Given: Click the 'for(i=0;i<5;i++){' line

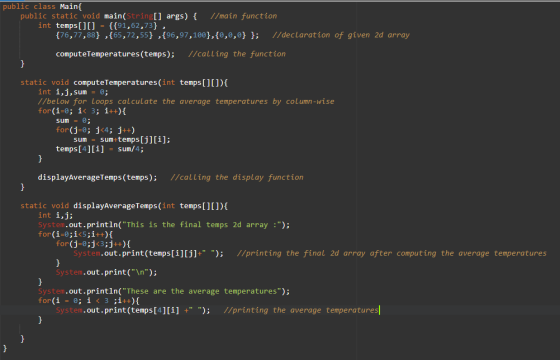Looking at the screenshot, I should click(75, 234).
